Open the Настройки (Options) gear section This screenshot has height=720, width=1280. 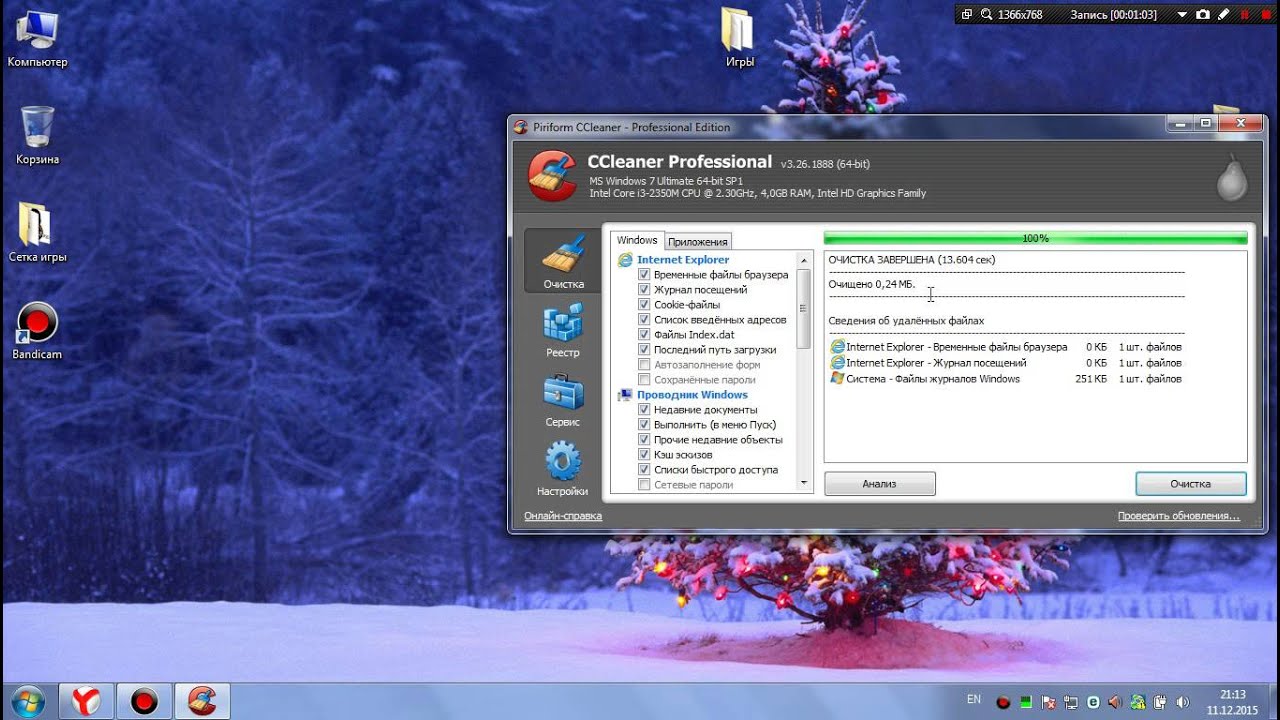[563, 469]
